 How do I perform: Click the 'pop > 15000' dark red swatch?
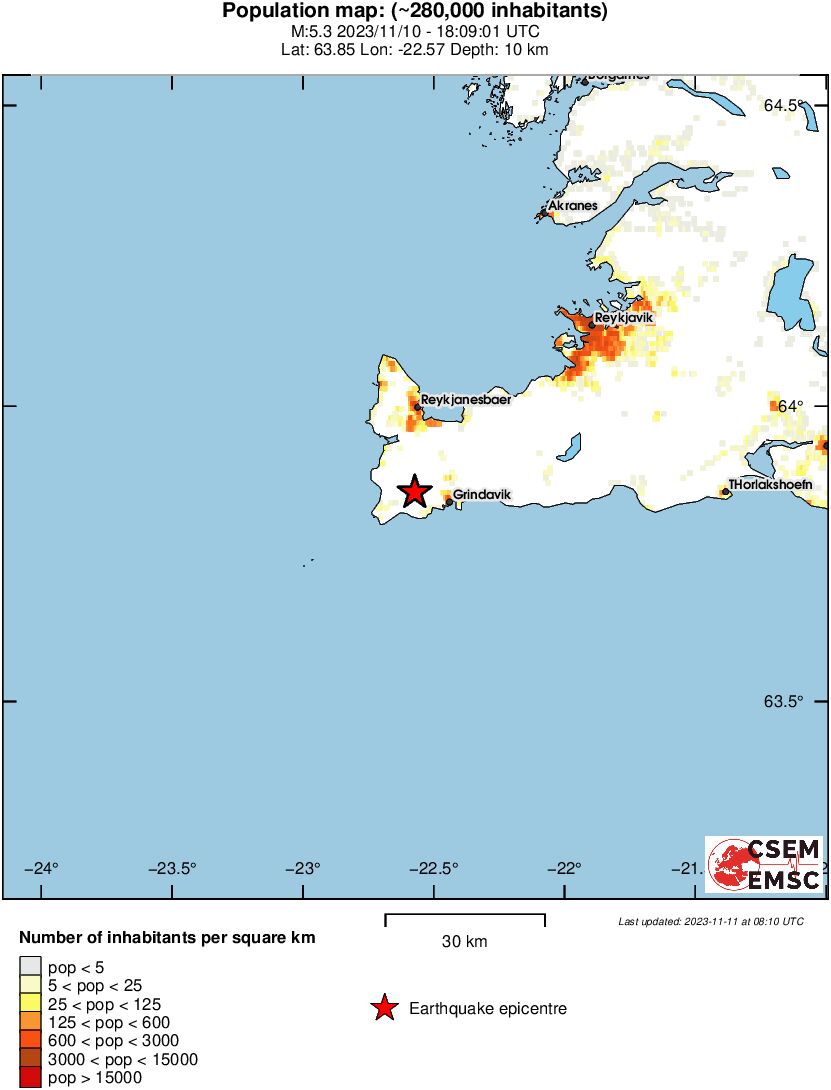(x=31, y=1078)
